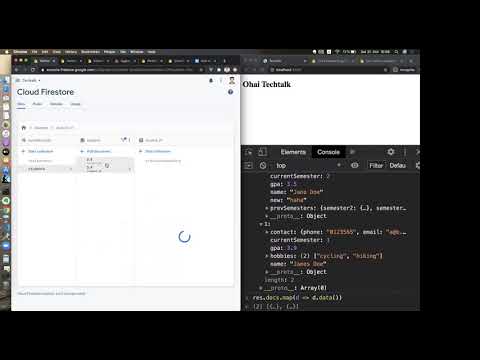Open the Default levels dropdown
The height and width of the screenshot is (360, 480).
(398, 165)
